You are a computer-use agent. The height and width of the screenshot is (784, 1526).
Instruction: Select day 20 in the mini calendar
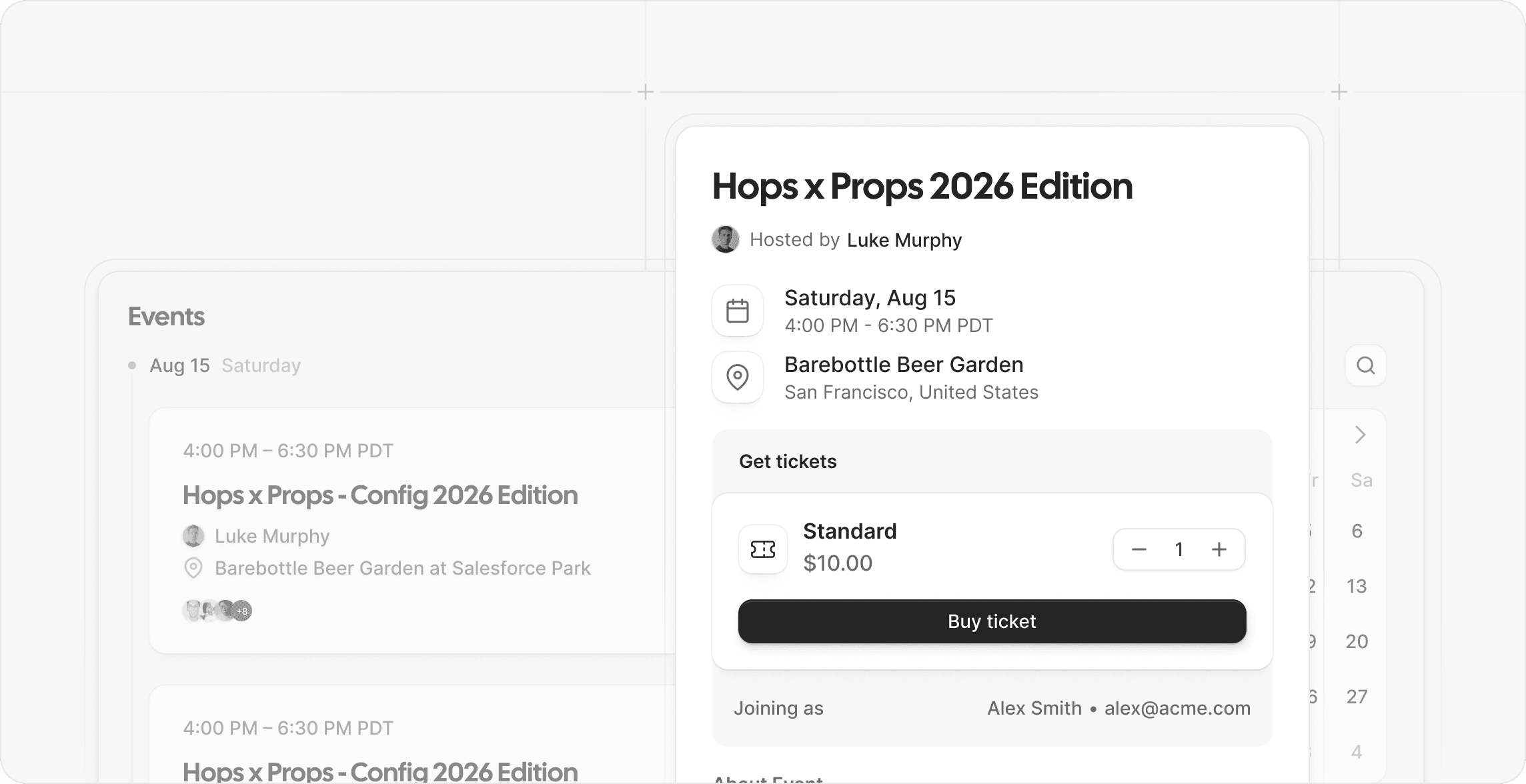coord(1357,641)
